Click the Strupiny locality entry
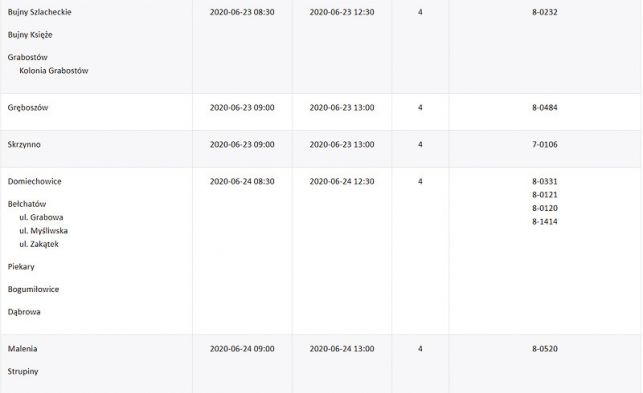 pos(23,372)
